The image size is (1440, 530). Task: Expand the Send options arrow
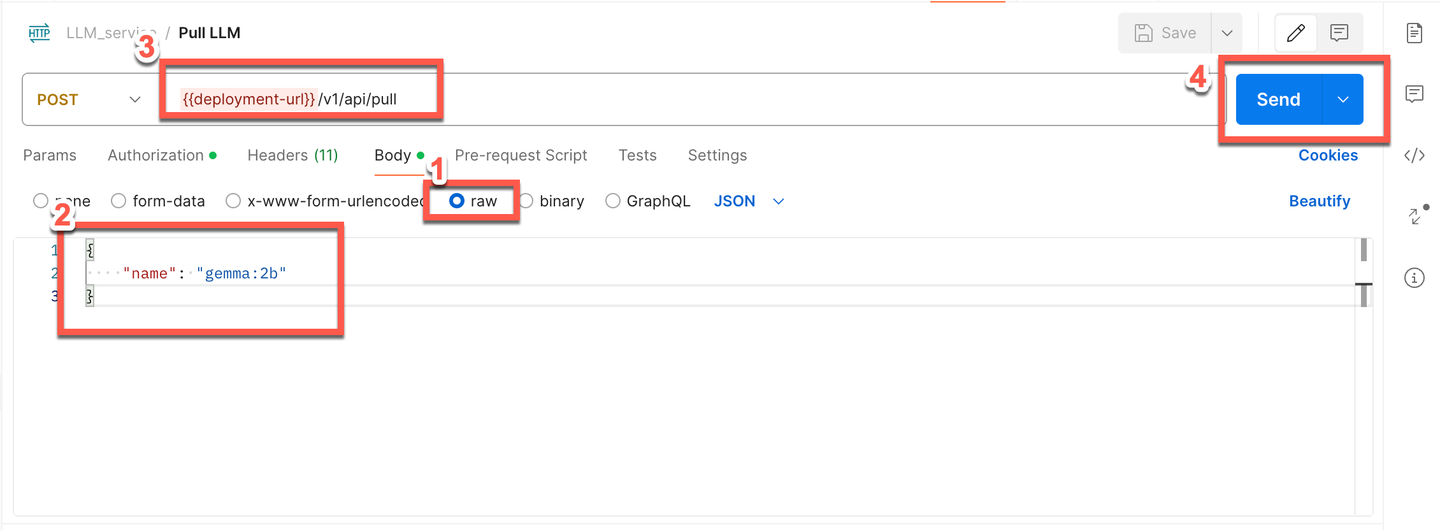click(x=1343, y=99)
